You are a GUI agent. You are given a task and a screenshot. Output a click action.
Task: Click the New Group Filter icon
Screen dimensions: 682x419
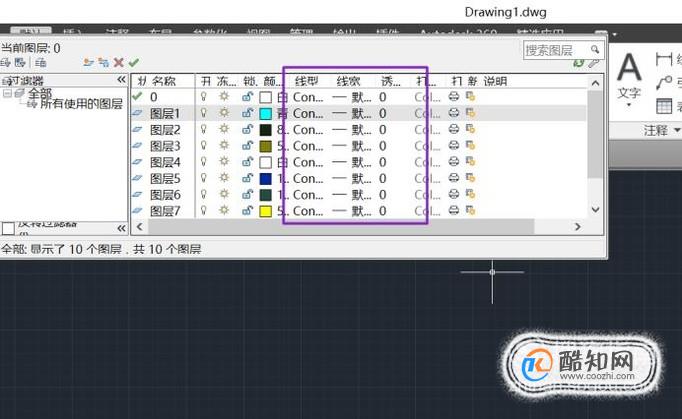point(20,63)
